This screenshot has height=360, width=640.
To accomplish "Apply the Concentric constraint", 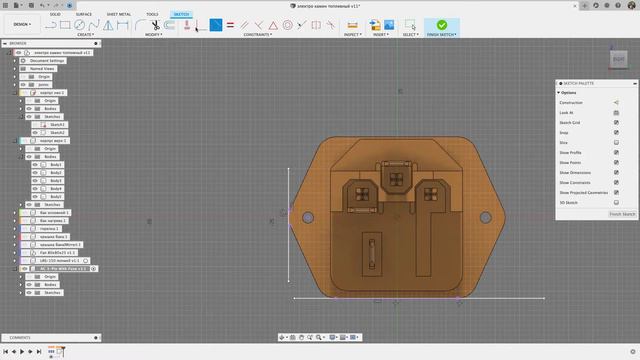I will pyautogui.click(x=287, y=25).
